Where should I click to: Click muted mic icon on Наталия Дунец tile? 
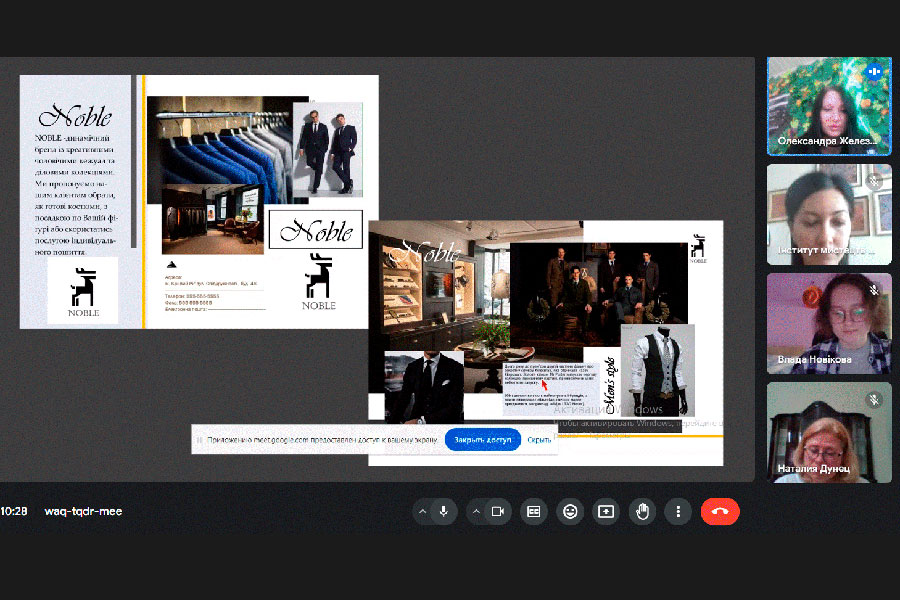(874, 399)
